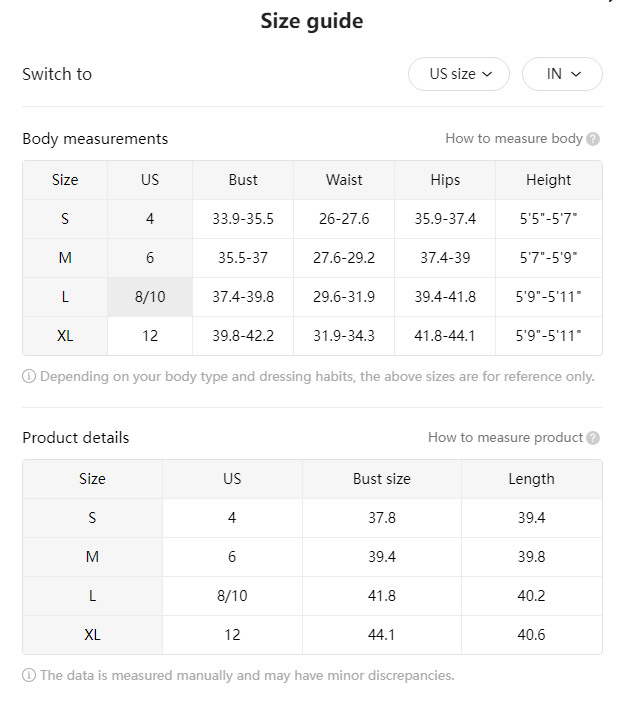
Task: Open the How to measure body link
Action: tap(514, 139)
